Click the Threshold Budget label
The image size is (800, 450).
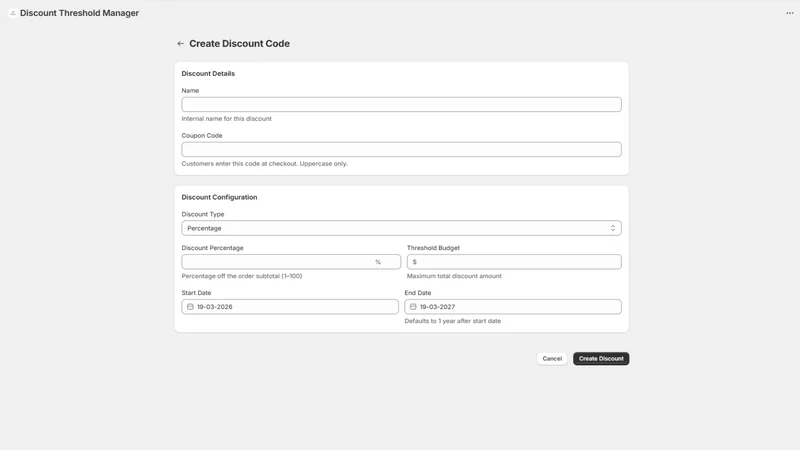click(433, 248)
